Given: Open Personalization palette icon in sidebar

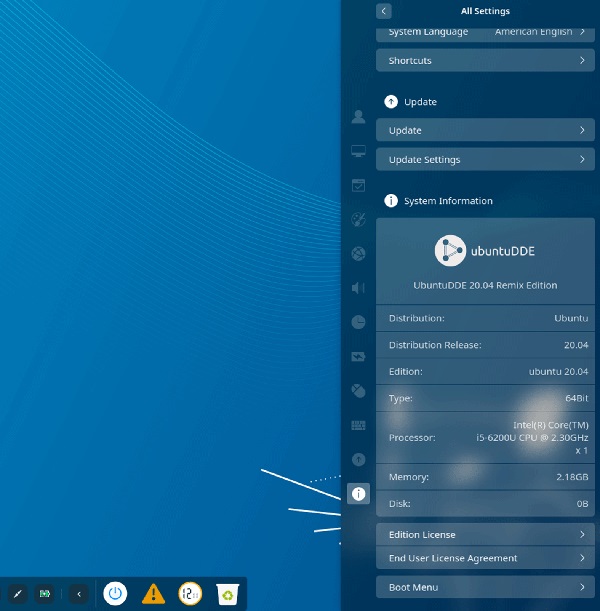Looking at the screenshot, I should tap(358, 219).
